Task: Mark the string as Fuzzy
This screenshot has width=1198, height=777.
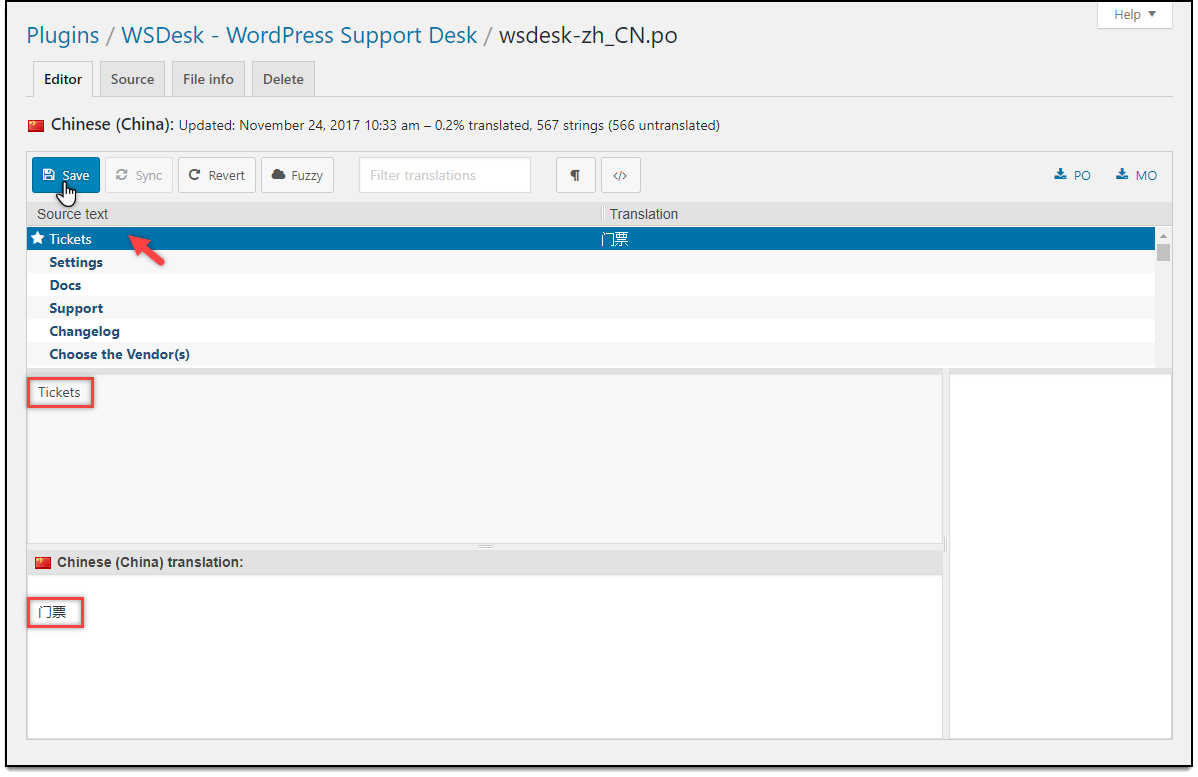Action: pyautogui.click(x=297, y=175)
